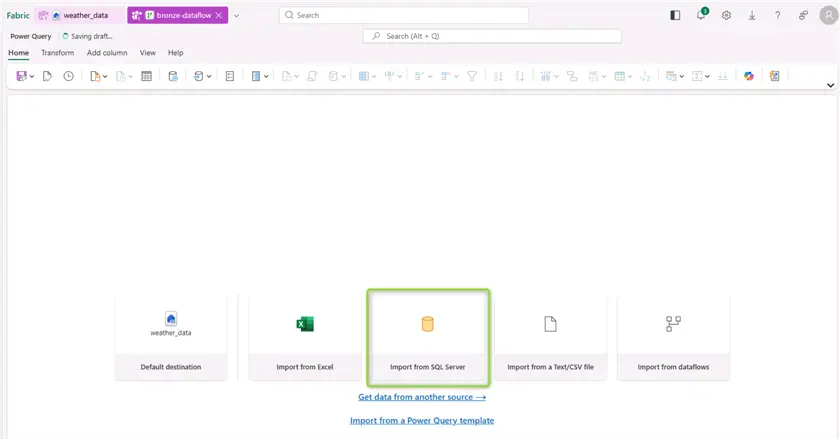840x439 pixels.
Task: Click the Choose columns grid icon
Action: pyautogui.click(x=364, y=76)
